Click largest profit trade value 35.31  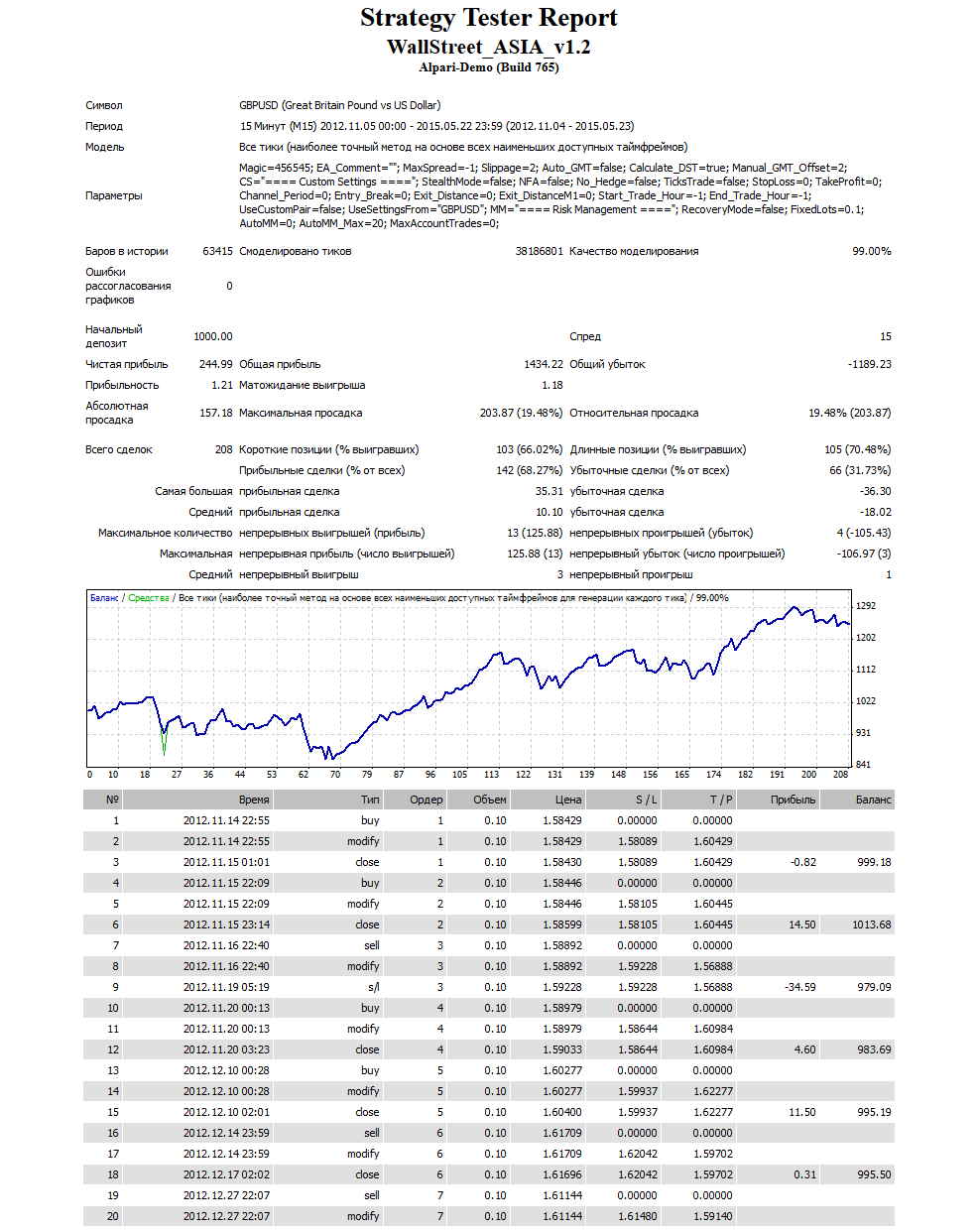pos(550,491)
